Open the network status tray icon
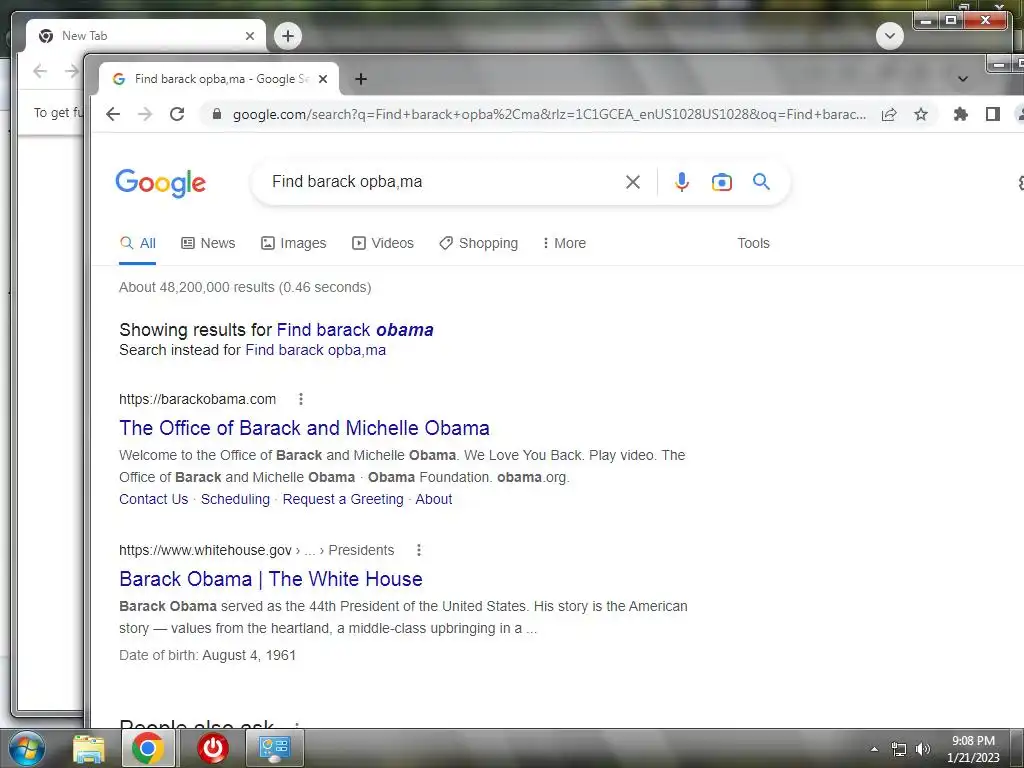Screen dimensions: 1024x768 [x=899, y=750]
